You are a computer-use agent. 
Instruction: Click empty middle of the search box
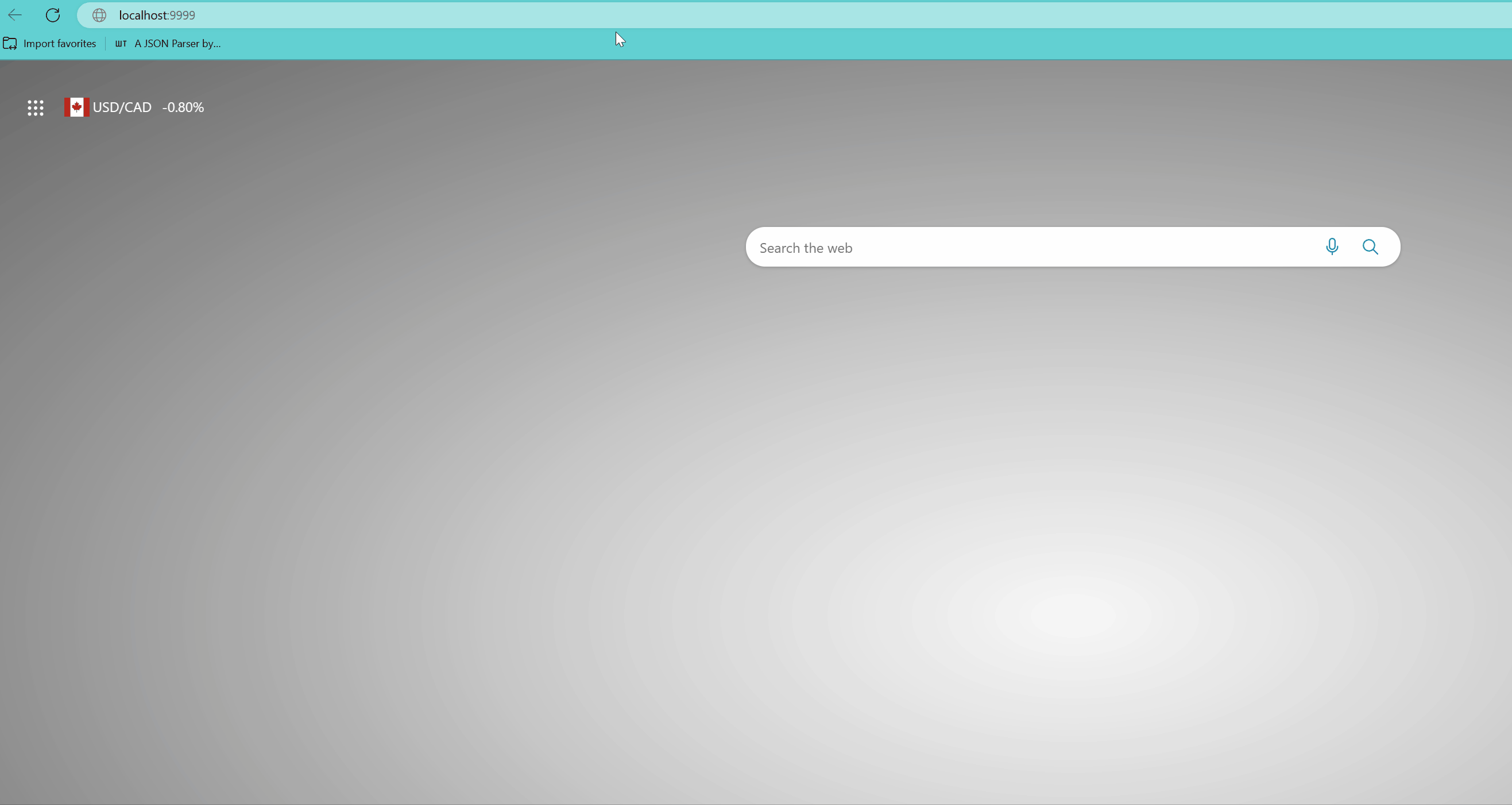[1057, 247]
